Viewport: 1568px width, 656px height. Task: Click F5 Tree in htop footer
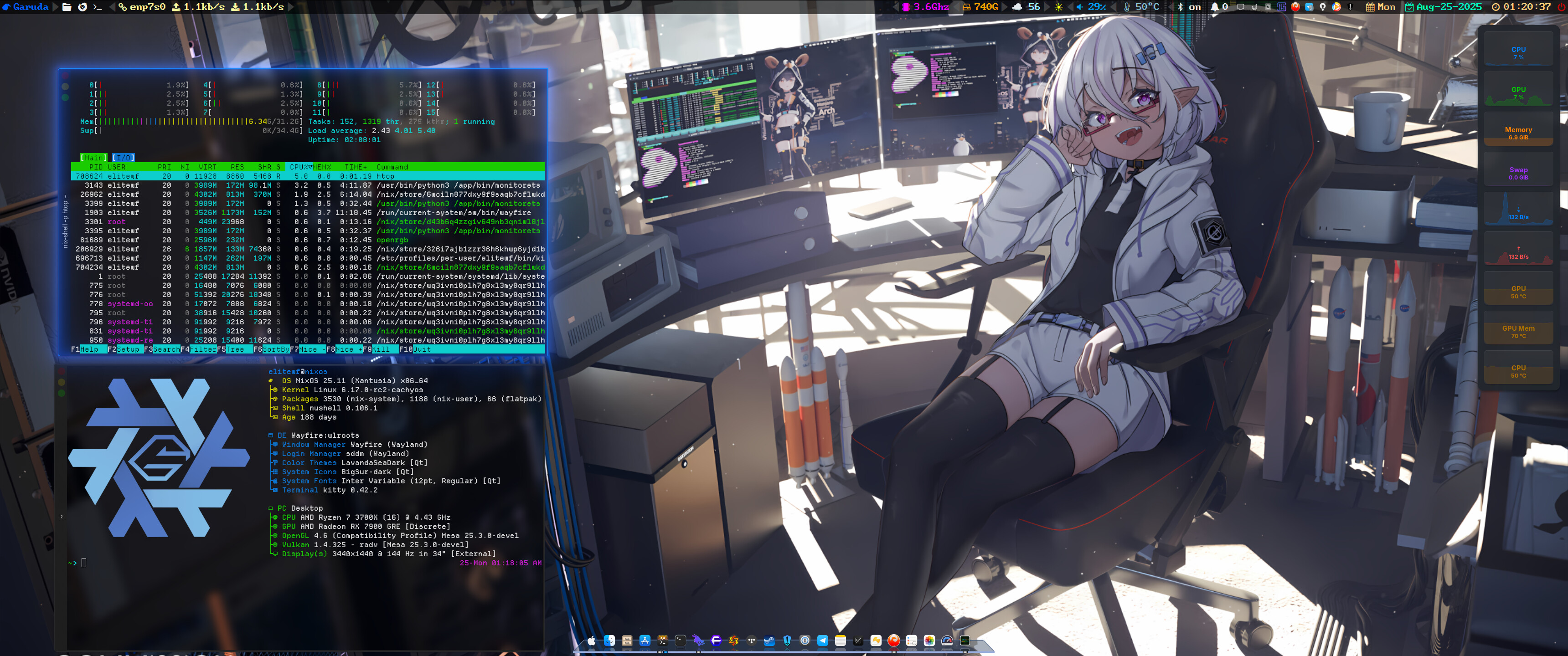(x=235, y=349)
